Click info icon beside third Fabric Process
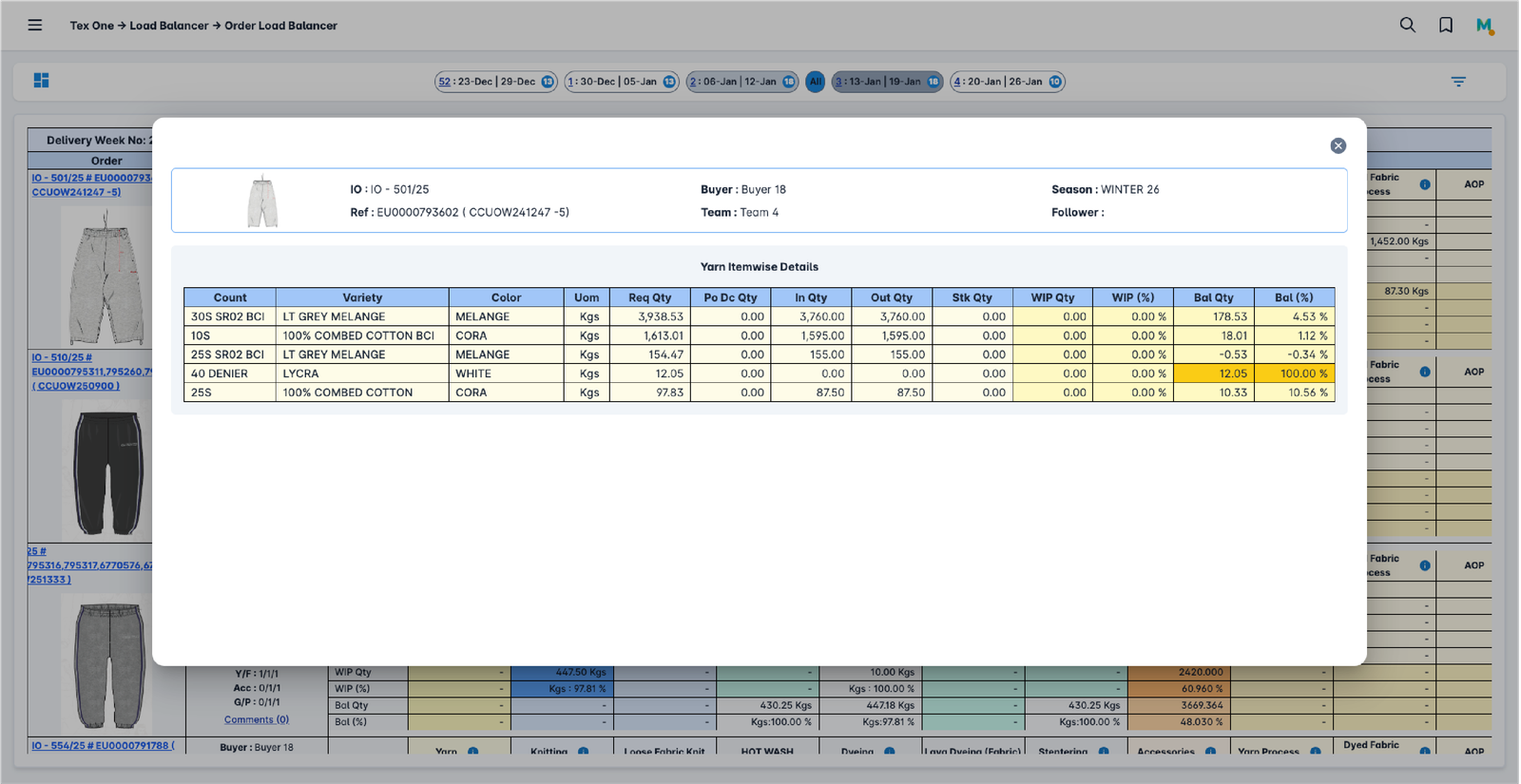Image resolution: width=1521 pixels, height=784 pixels. 1424,565
